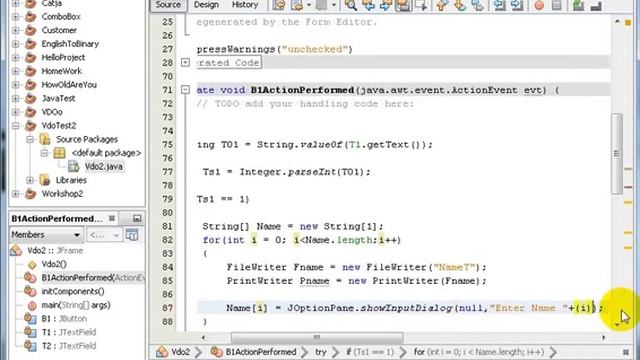Close the B1ActionPerformed Navigator tab

pyautogui.click(x=112, y=218)
